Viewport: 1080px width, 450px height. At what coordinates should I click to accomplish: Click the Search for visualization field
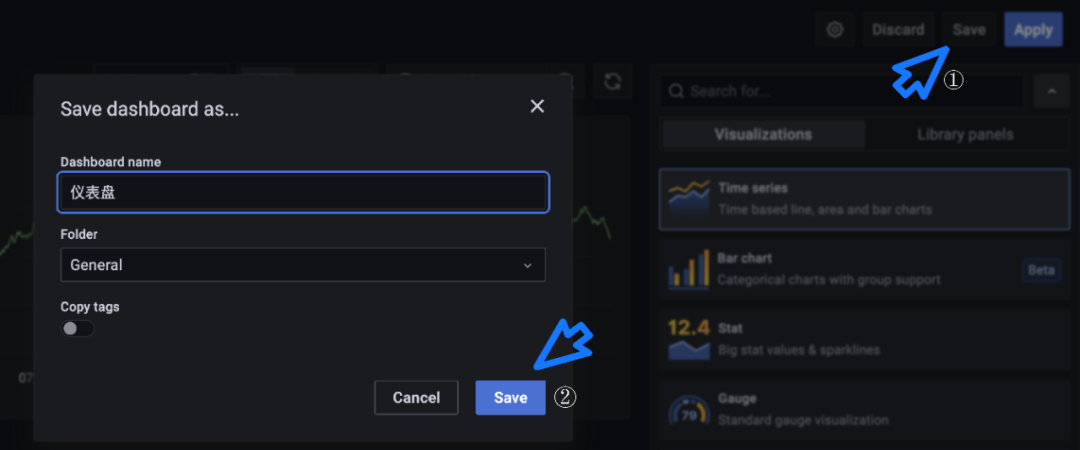click(x=850, y=91)
